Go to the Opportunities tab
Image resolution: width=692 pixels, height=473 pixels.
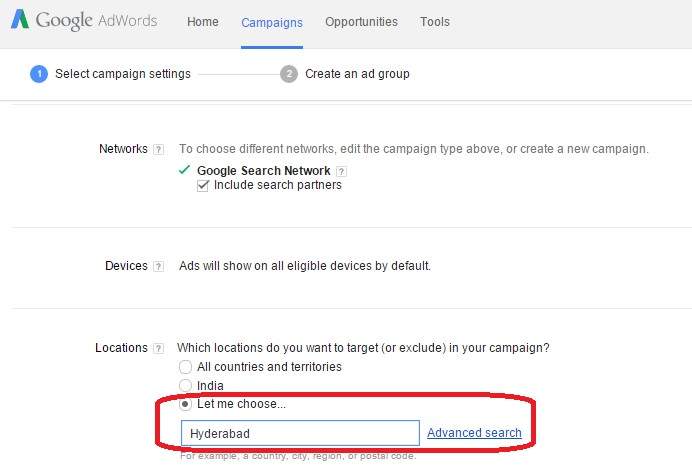click(x=361, y=22)
